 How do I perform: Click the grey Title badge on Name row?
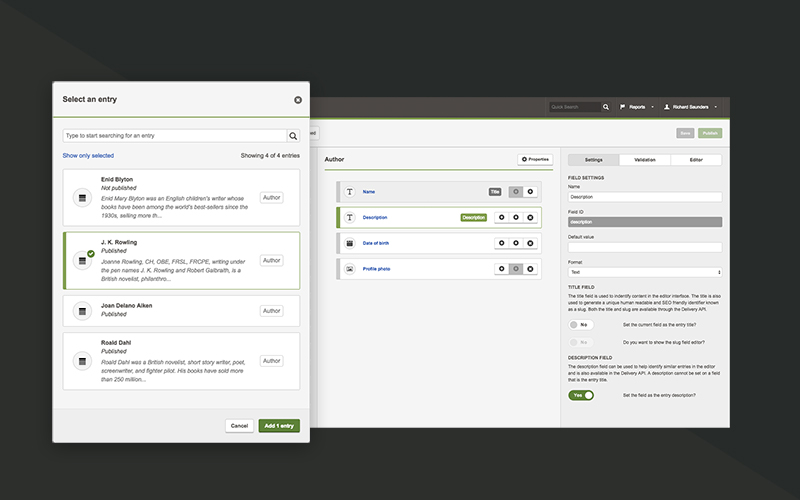495,192
